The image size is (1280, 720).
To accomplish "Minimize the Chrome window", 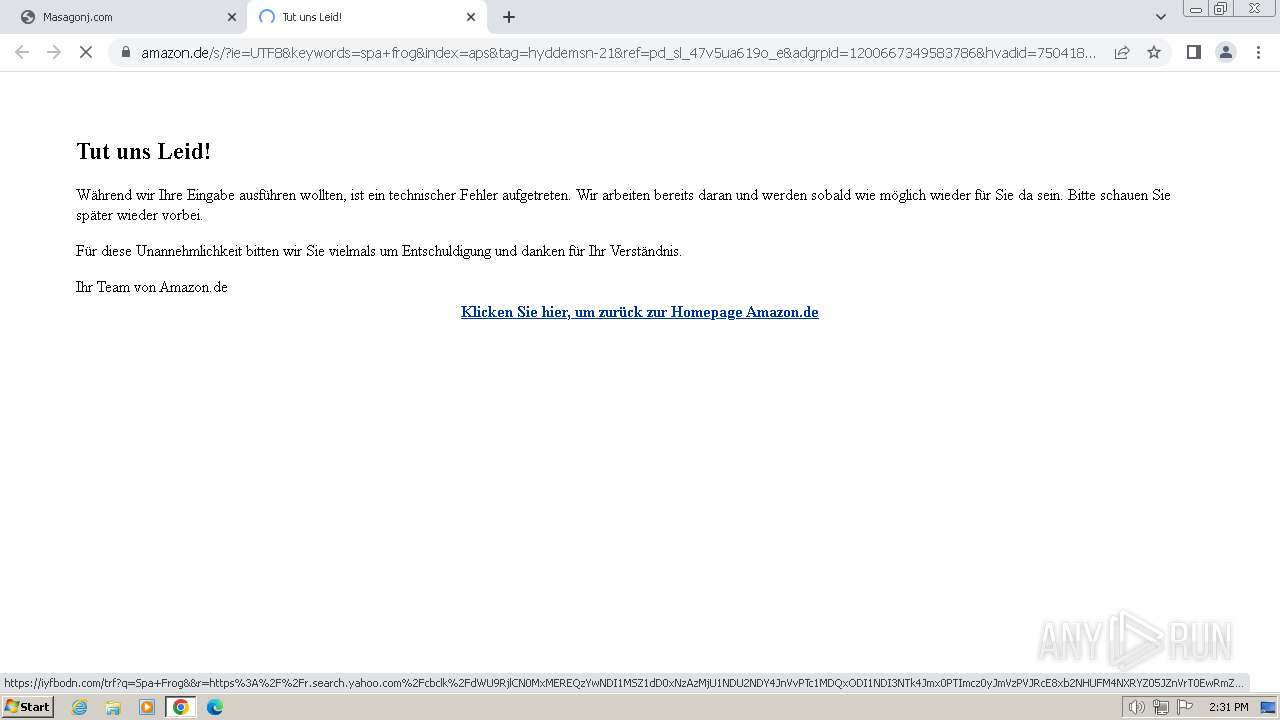I will click(1196, 9).
